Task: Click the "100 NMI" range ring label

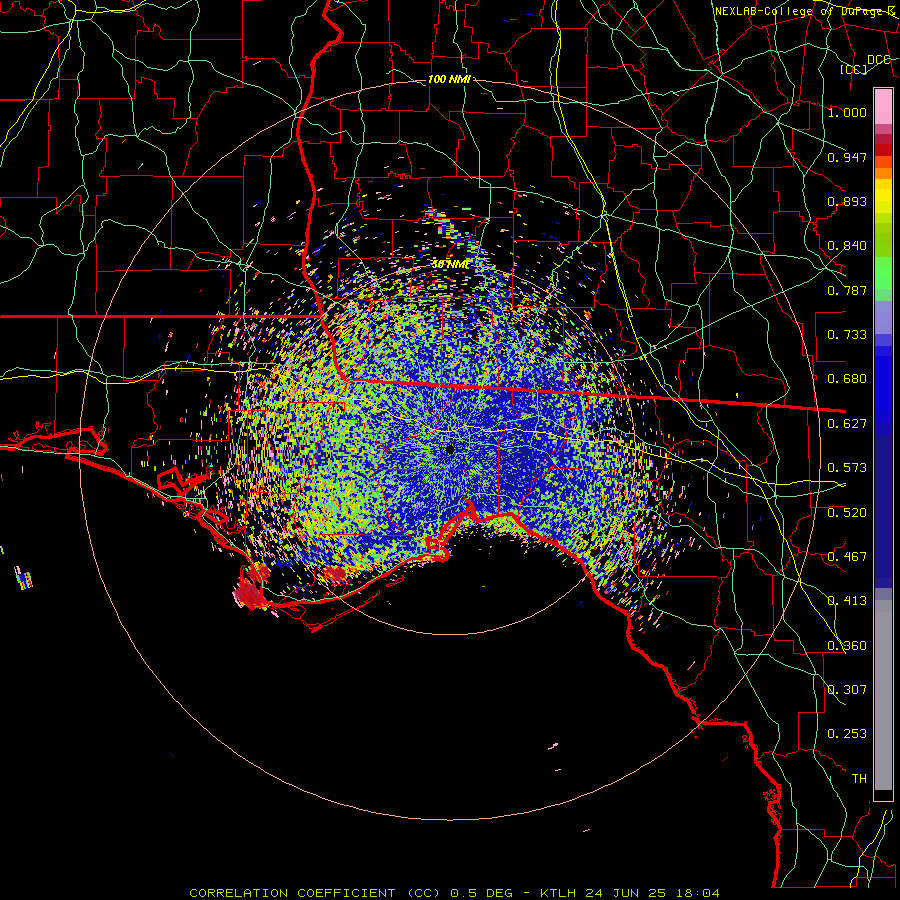Action: pyautogui.click(x=449, y=79)
